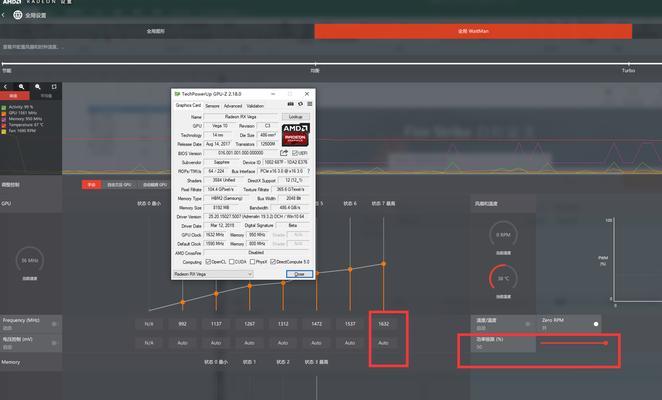Toggle the green Activity legend square
This screenshot has width=662, height=400.
[x=4, y=107]
